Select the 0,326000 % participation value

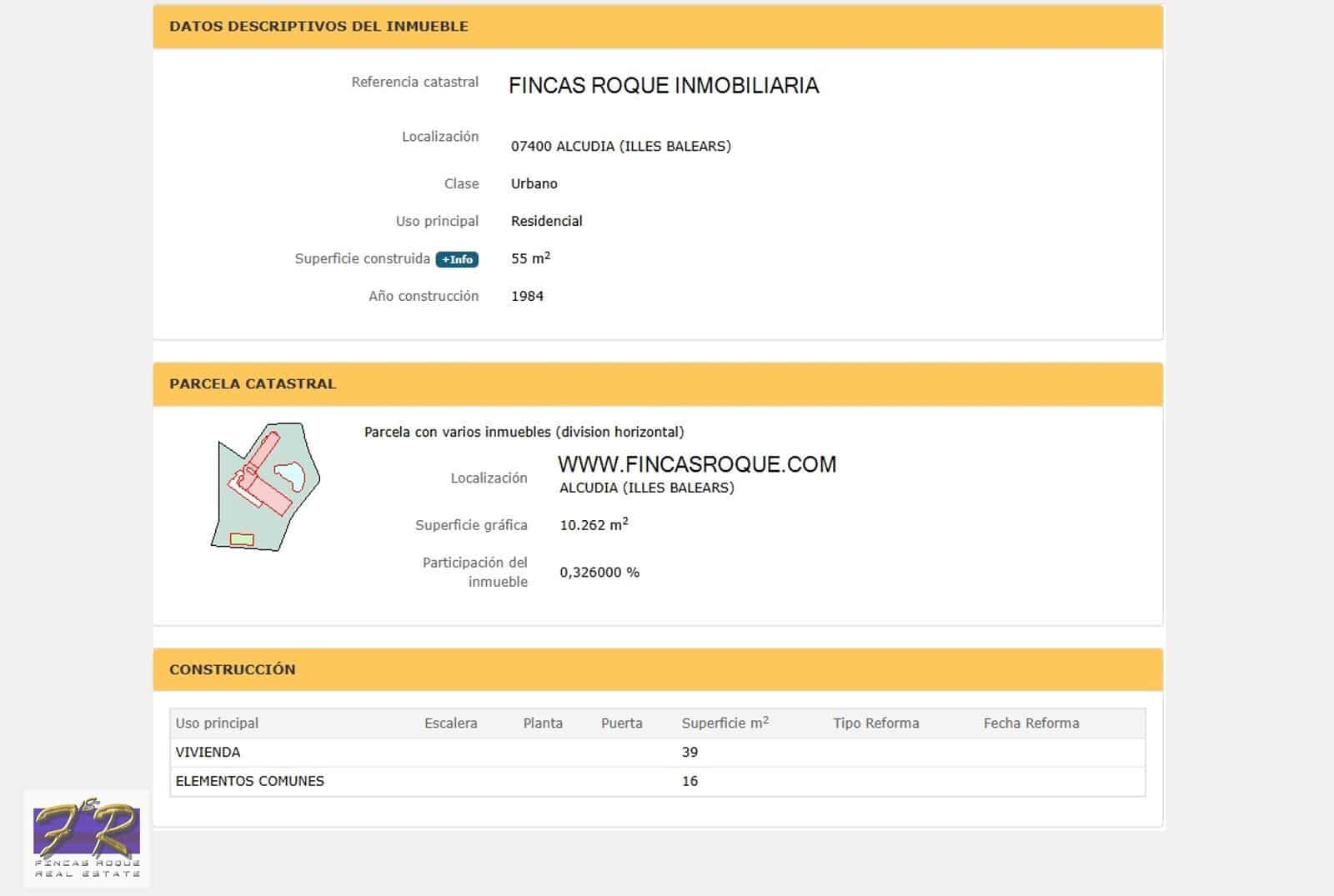tap(600, 573)
